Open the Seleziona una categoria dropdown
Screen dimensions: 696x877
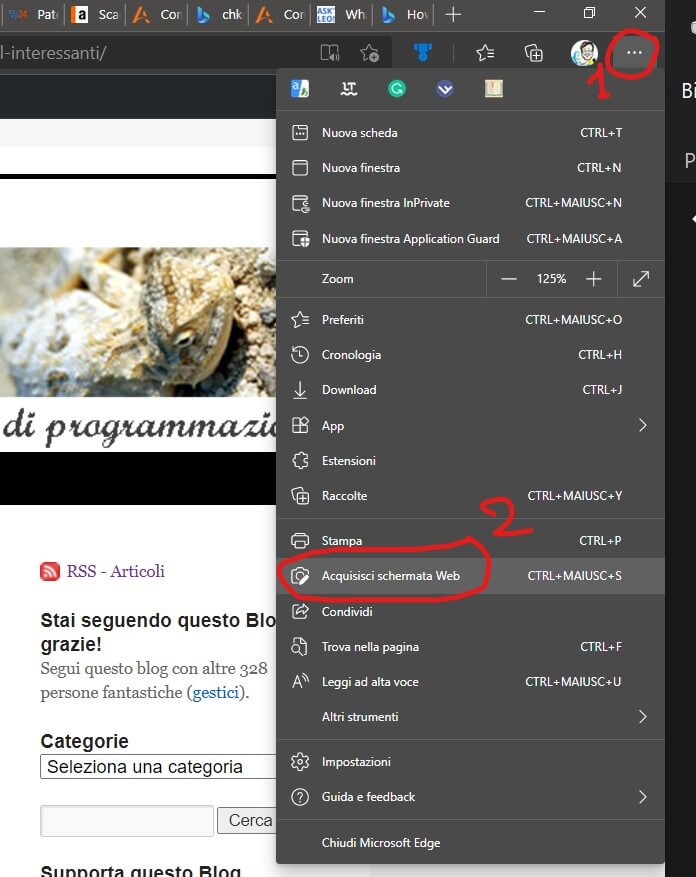[x=158, y=767]
